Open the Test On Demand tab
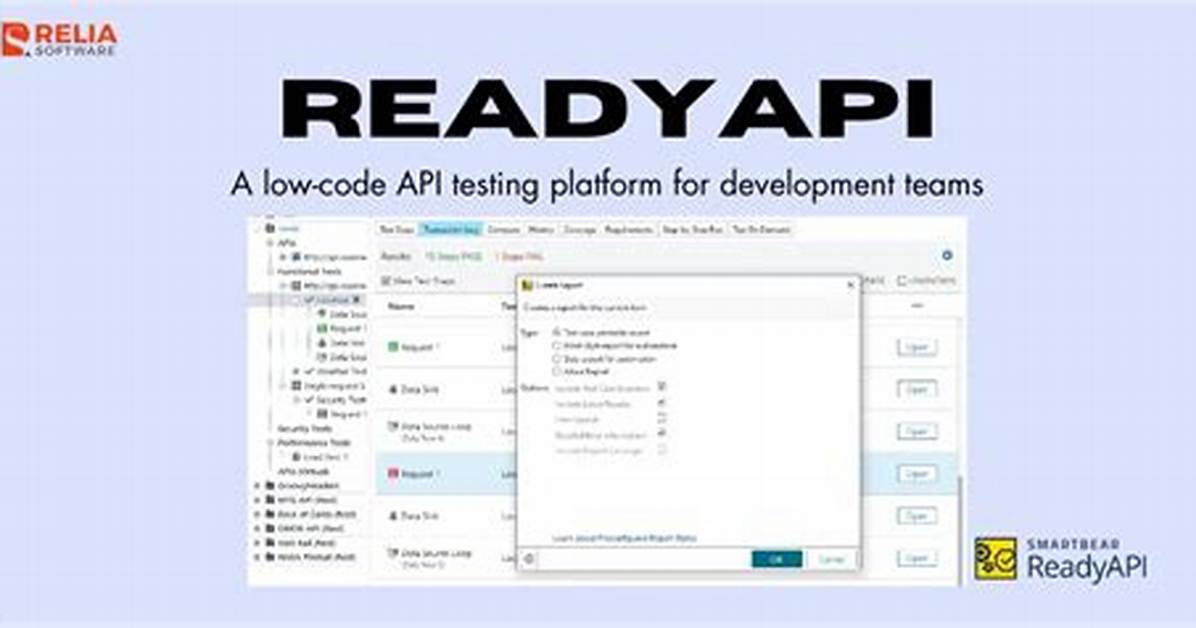1196x628 pixels. tap(761, 230)
